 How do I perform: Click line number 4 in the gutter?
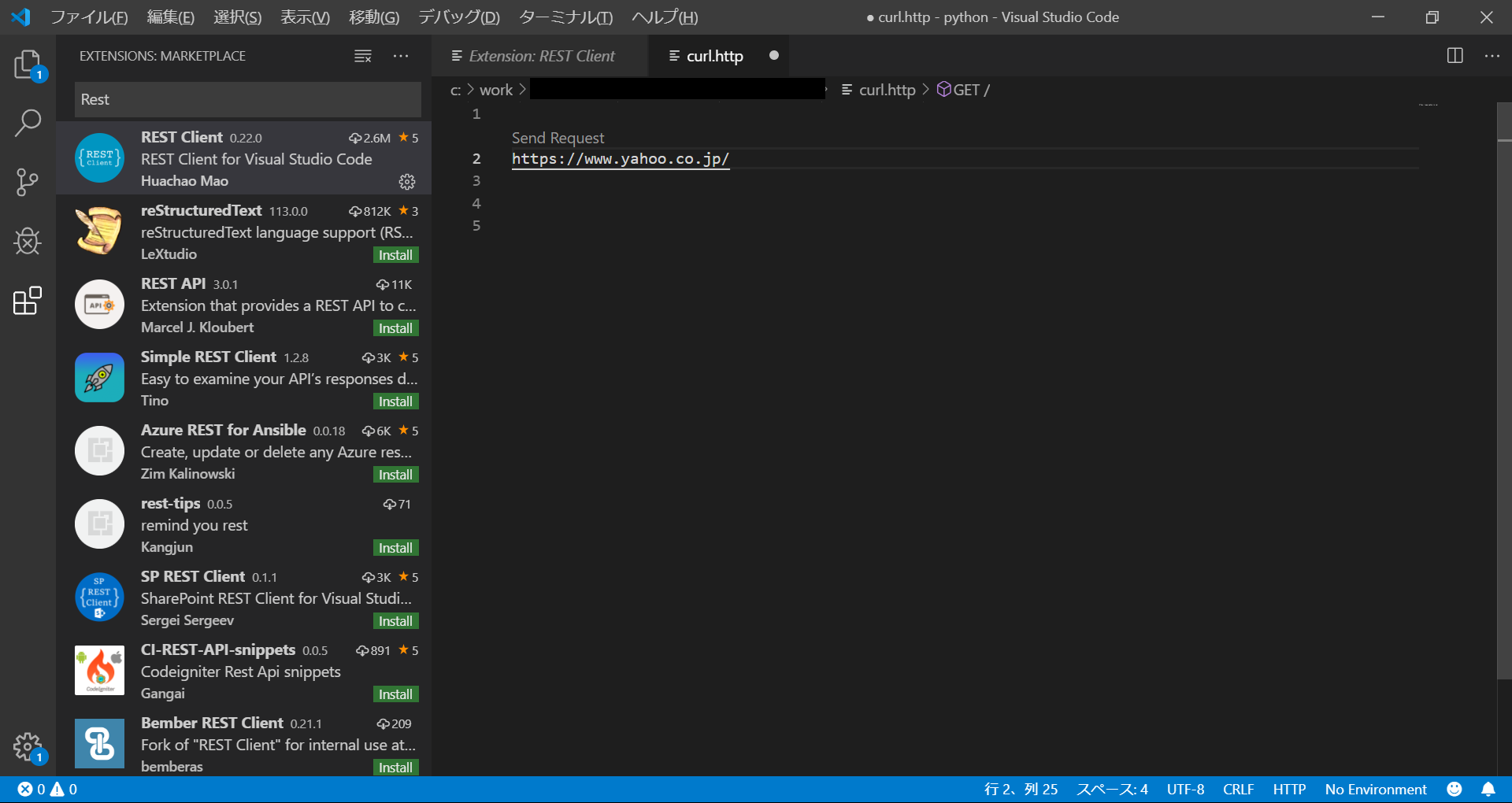[476, 204]
